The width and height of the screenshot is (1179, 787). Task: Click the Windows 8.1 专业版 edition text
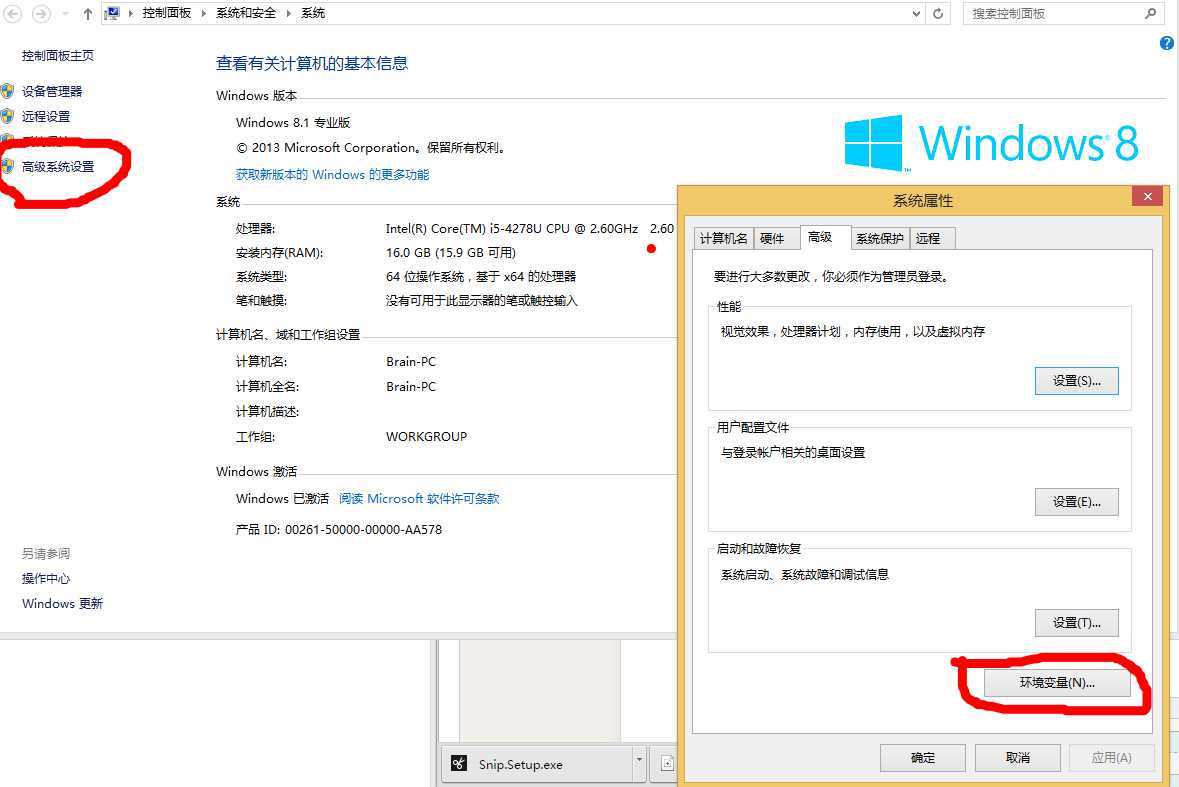tap(293, 123)
